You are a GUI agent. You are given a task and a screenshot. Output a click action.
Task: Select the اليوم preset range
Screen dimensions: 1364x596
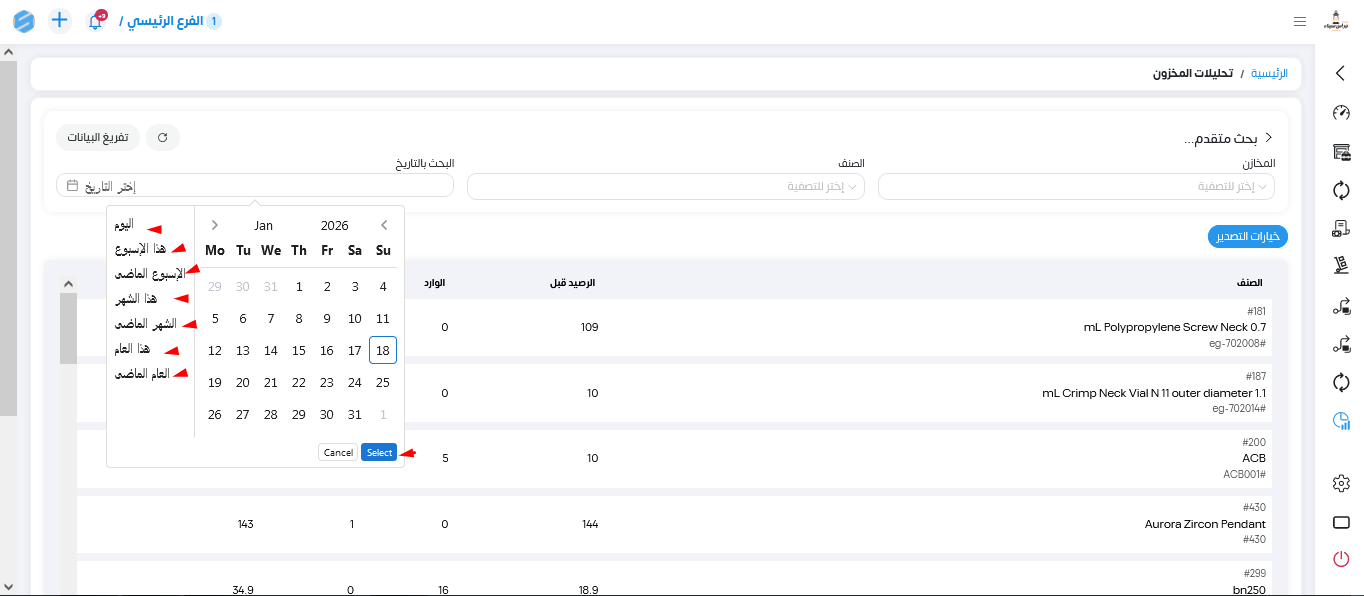click(x=123, y=224)
